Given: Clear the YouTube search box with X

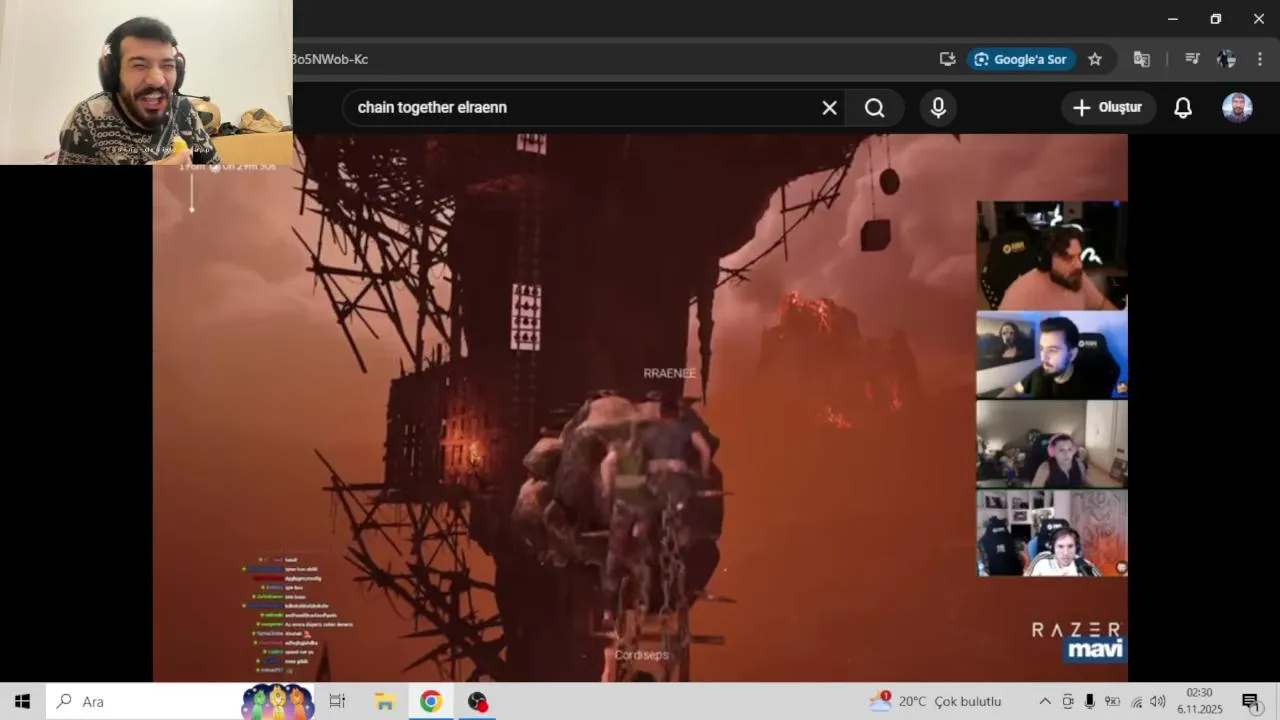Looking at the screenshot, I should pos(829,108).
